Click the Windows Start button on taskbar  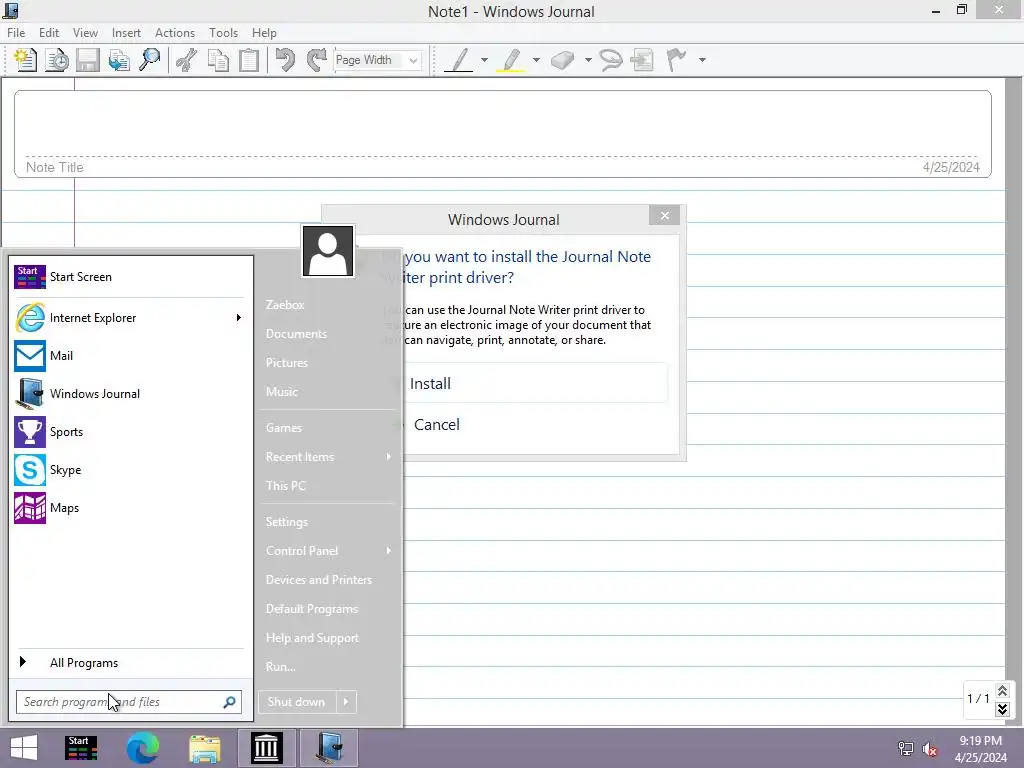[24, 748]
